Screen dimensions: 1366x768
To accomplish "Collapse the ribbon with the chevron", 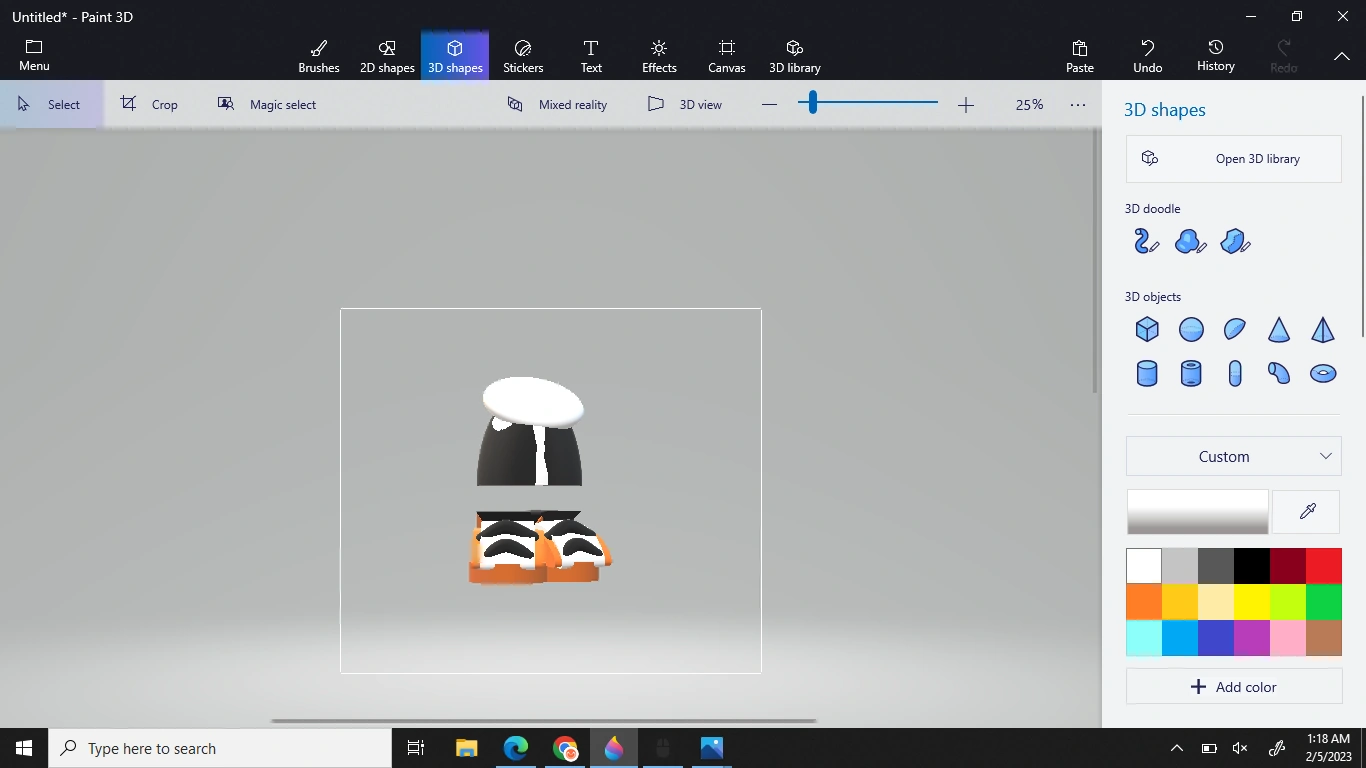I will (x=1342, y=57).
